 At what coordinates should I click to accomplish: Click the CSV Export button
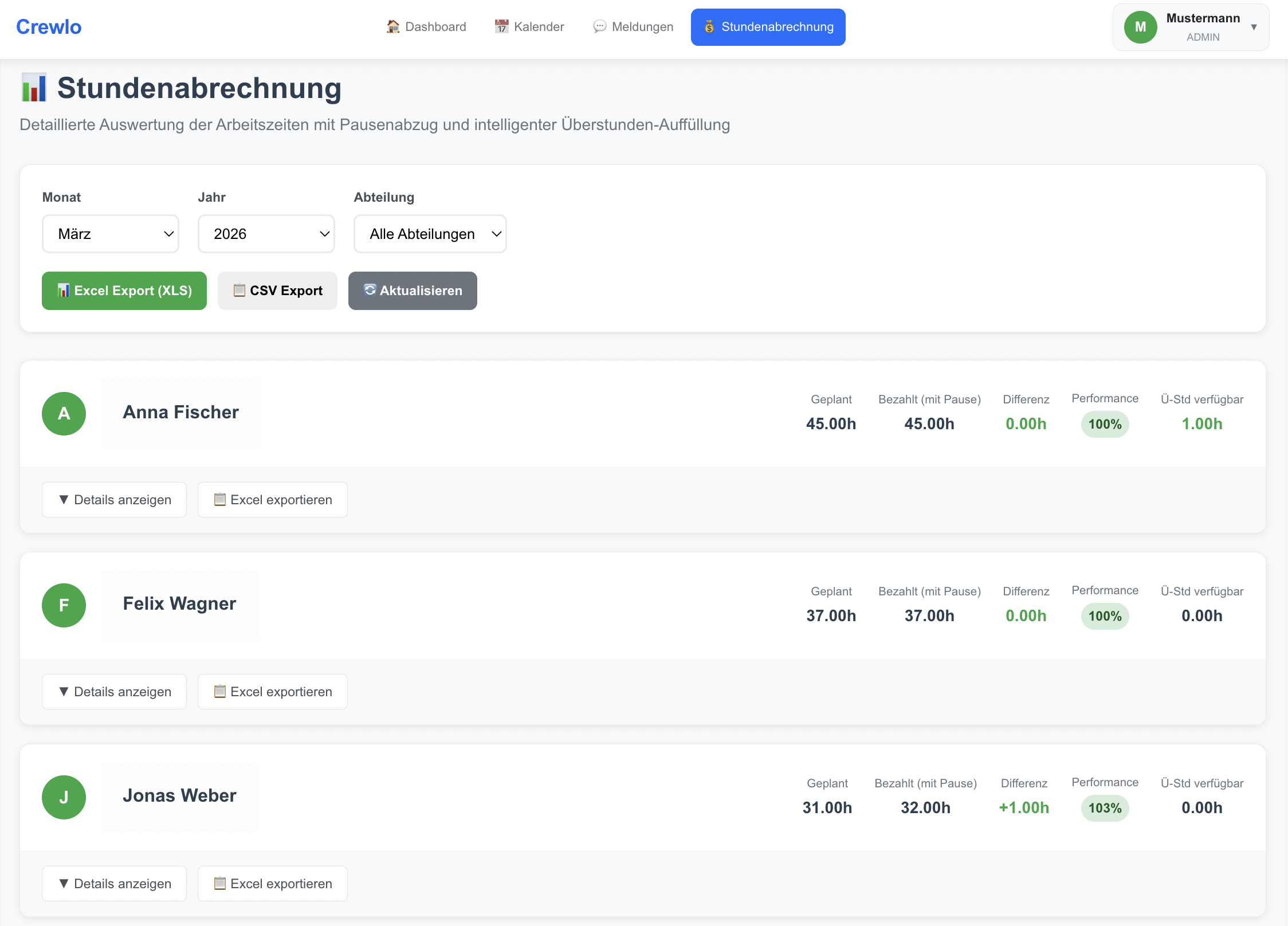(277, 291)
